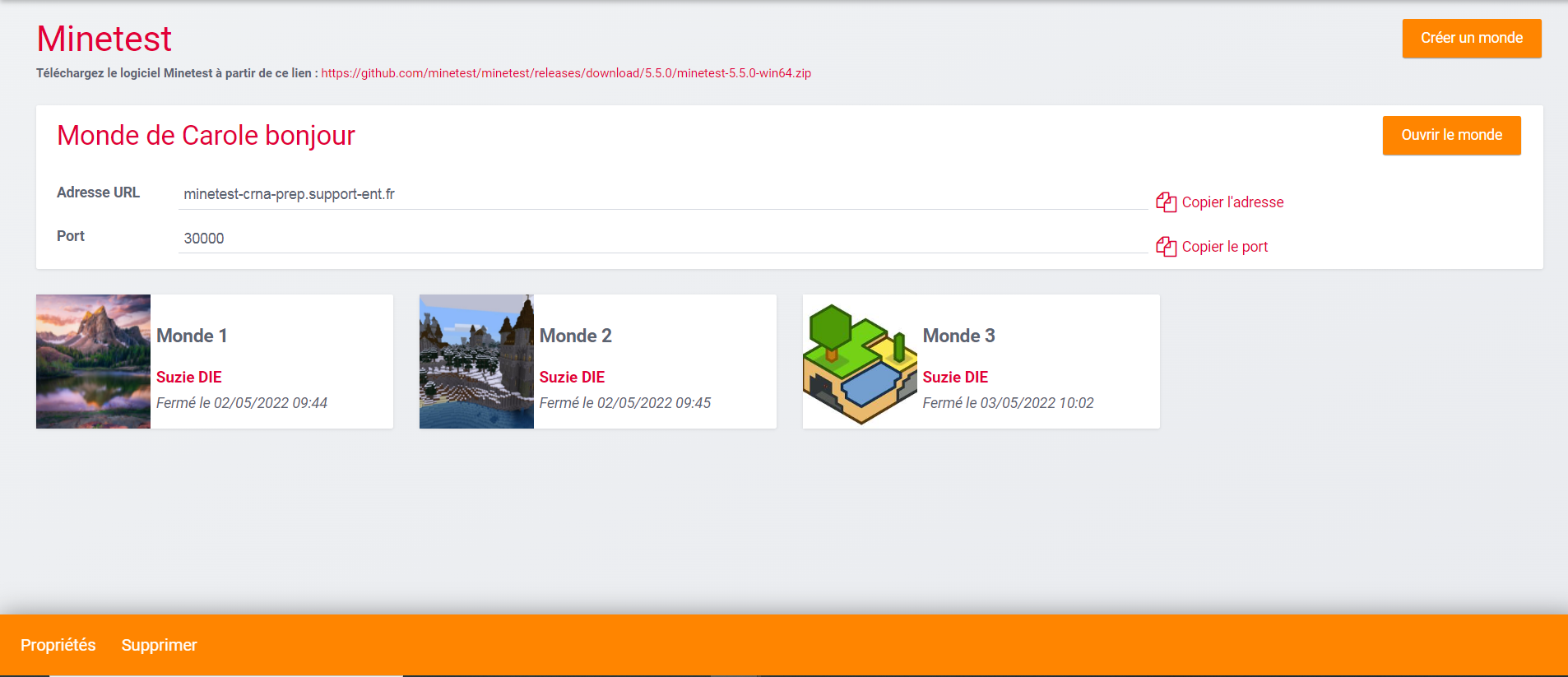This screenshot has height=677, width=1568.
Task: Open the Monde 2 snowy castle thumbnail
Action: point(476,361)
